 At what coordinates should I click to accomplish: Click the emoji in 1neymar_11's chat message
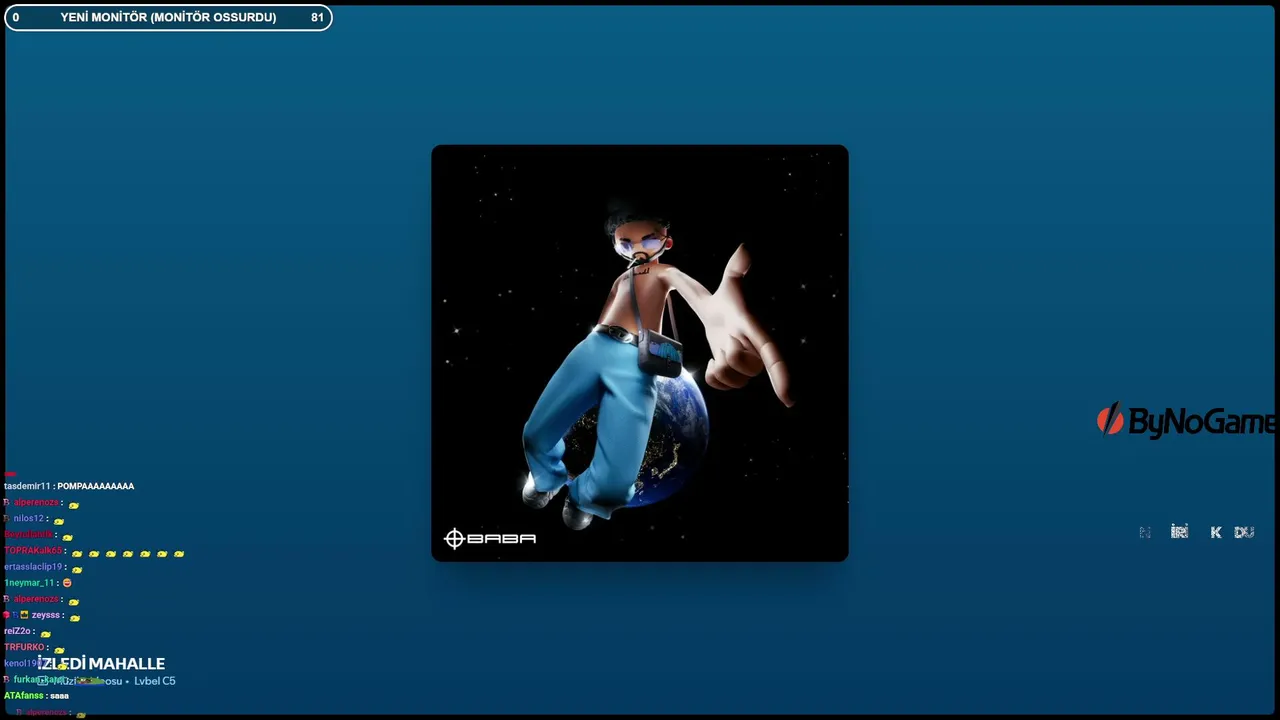point(67,583)
